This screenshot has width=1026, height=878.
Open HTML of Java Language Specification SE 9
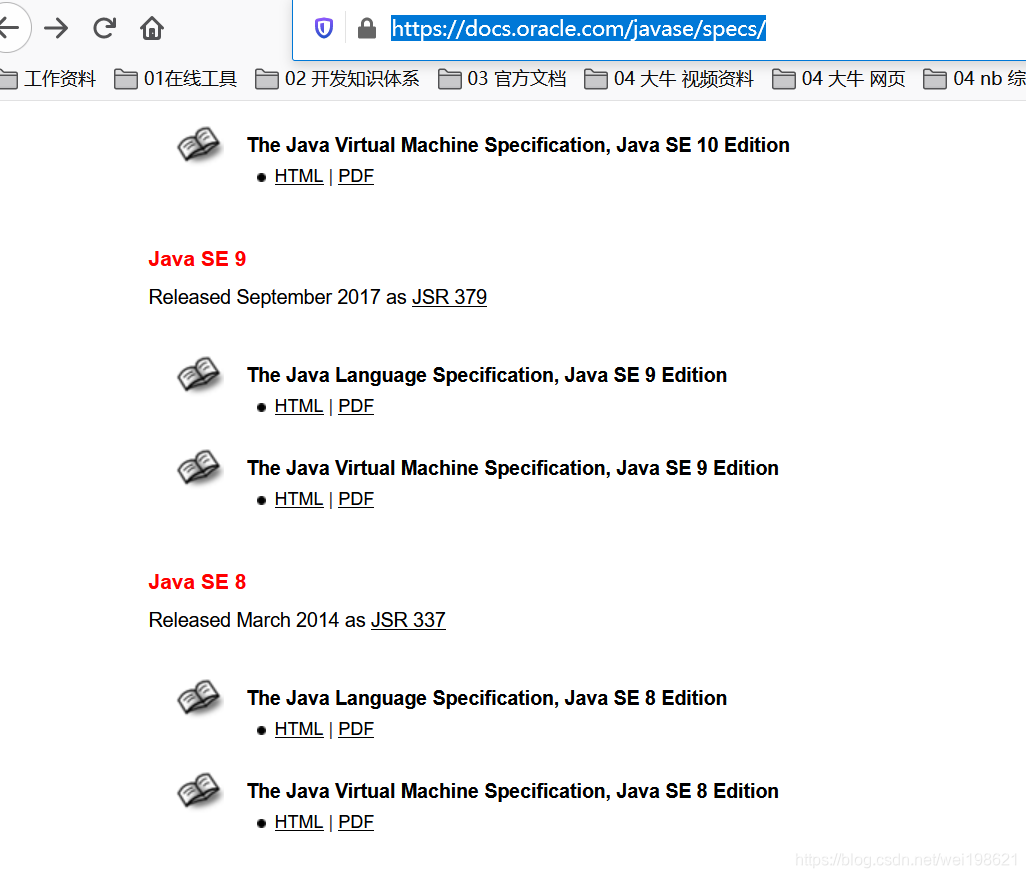(x=299, y=406)
